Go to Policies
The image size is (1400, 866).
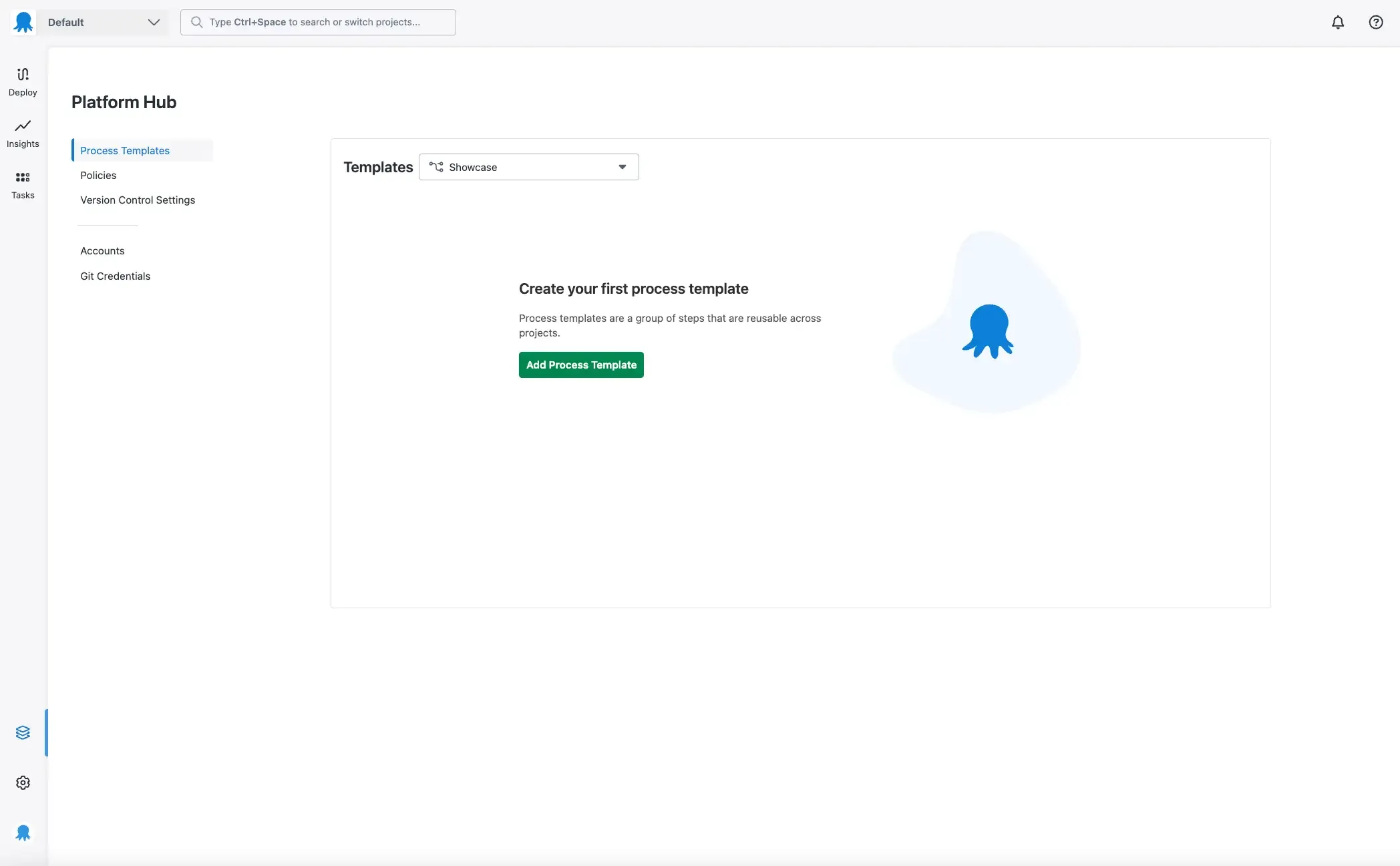(98, 175)
